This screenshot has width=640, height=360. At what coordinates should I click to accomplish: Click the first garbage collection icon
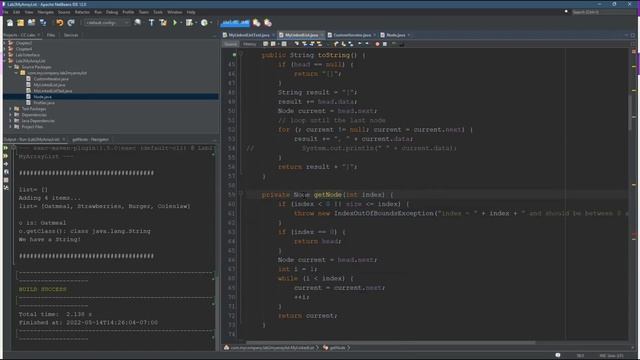click(257, 23)
